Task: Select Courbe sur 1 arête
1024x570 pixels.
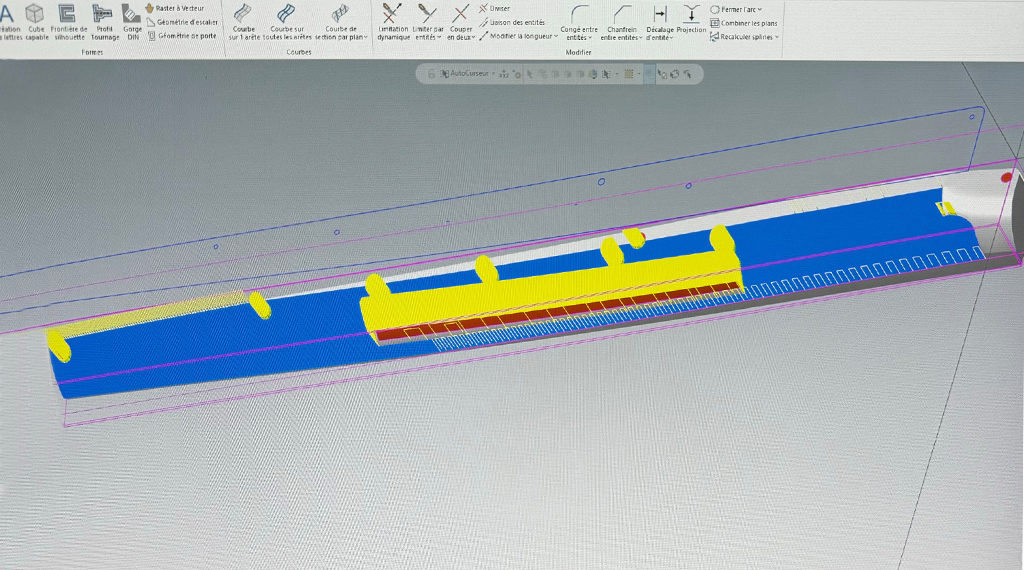Action: pos(244,22)
